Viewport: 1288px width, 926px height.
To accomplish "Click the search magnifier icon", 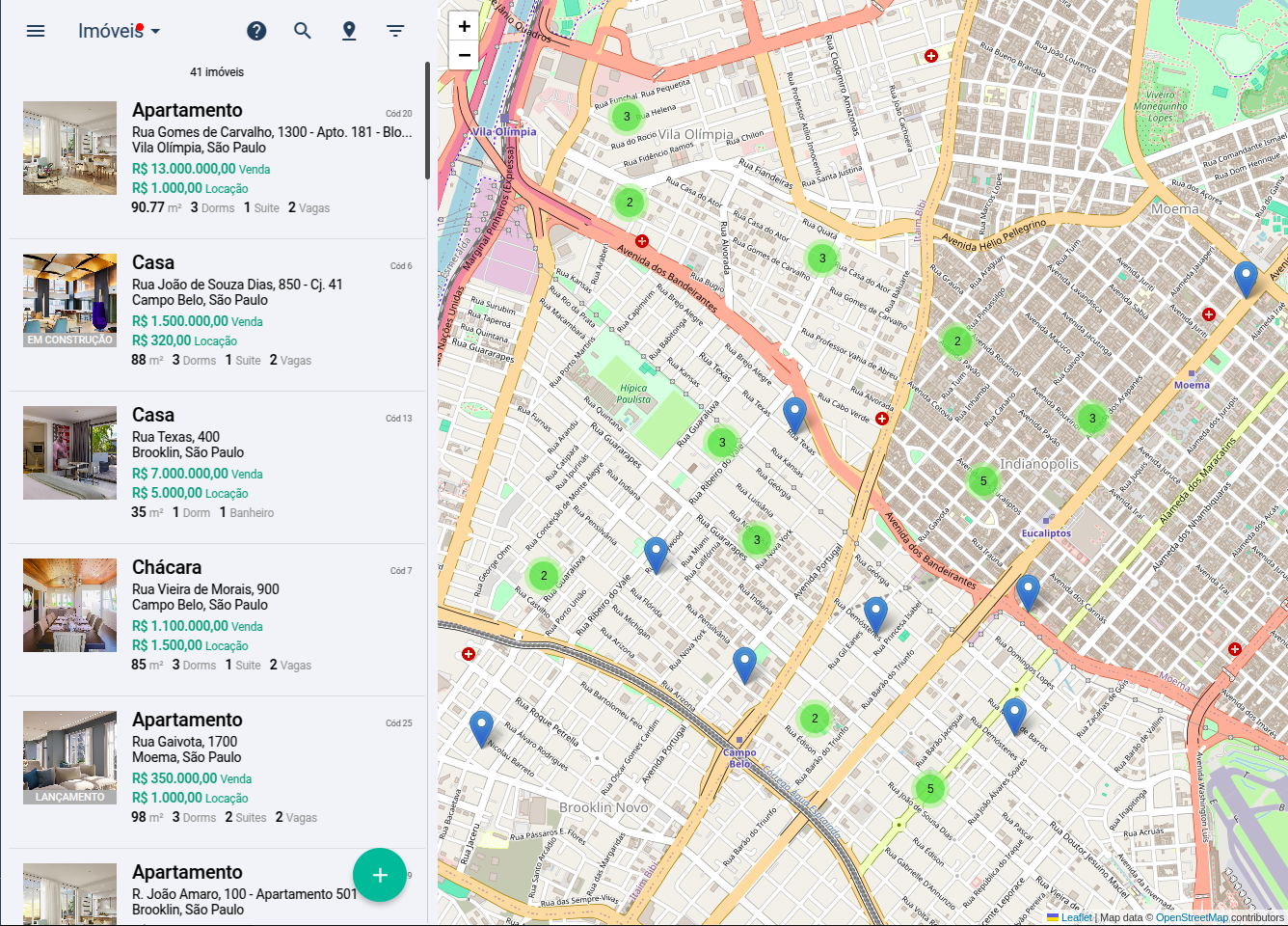I will point(303,31).
